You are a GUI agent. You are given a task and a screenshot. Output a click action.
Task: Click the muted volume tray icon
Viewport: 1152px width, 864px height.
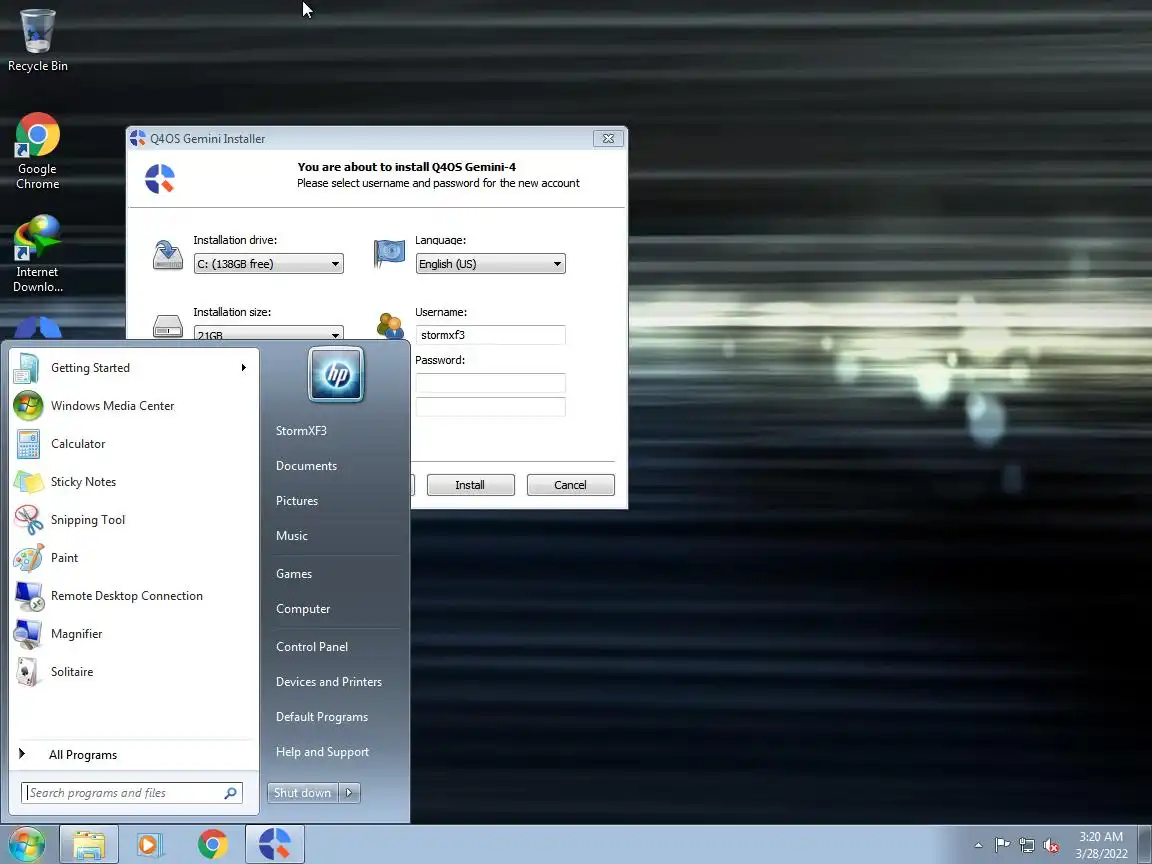tap(1051, 846)
